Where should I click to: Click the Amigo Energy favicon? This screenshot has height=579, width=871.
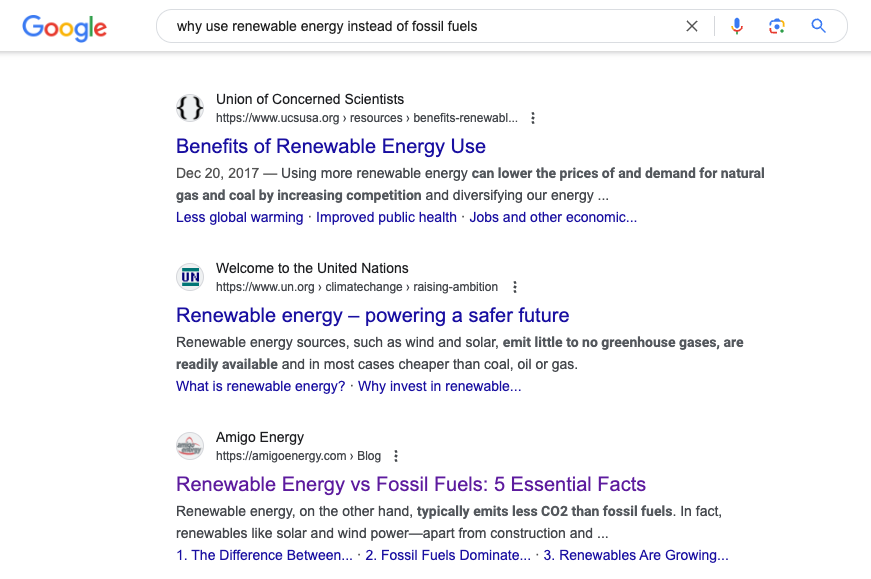pos(190,446)
